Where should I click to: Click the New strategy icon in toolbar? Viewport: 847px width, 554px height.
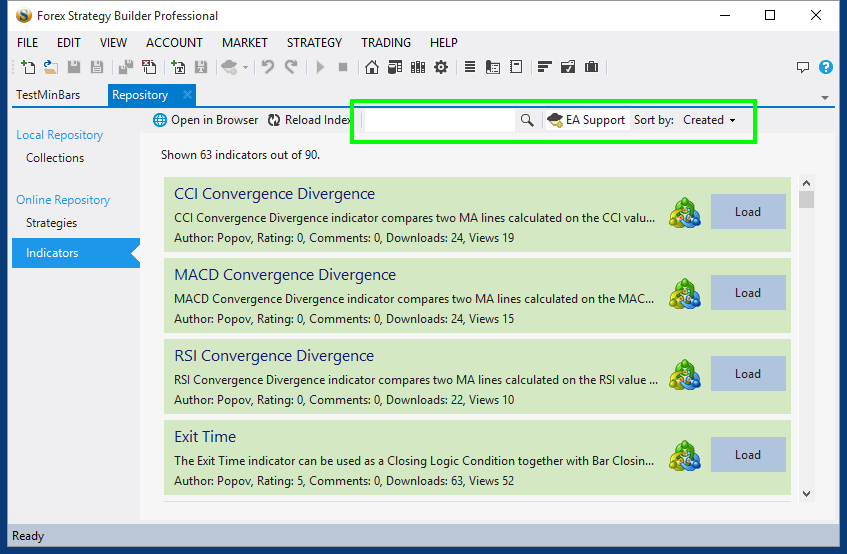pos(28,68)
